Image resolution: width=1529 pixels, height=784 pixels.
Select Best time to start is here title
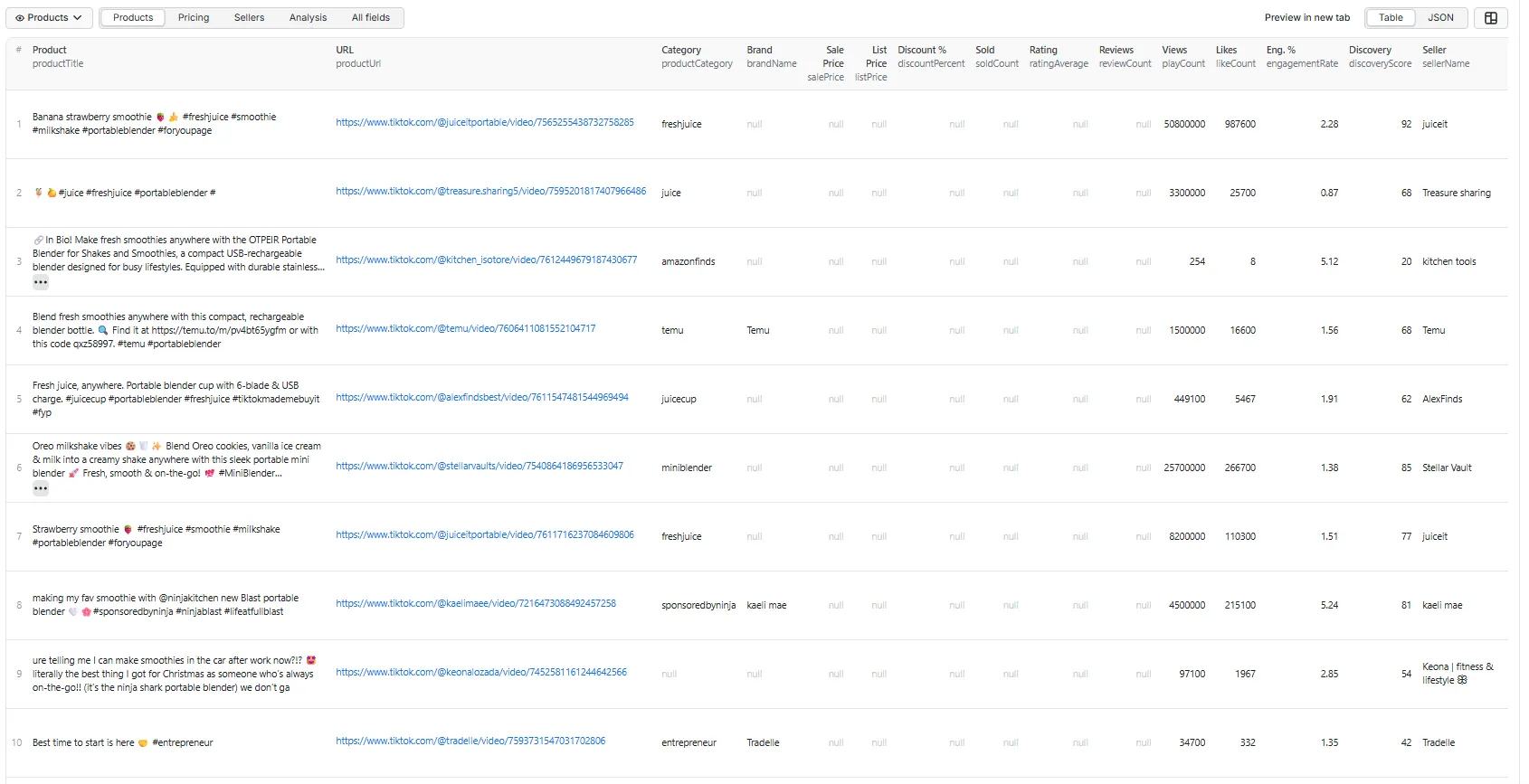123,742
